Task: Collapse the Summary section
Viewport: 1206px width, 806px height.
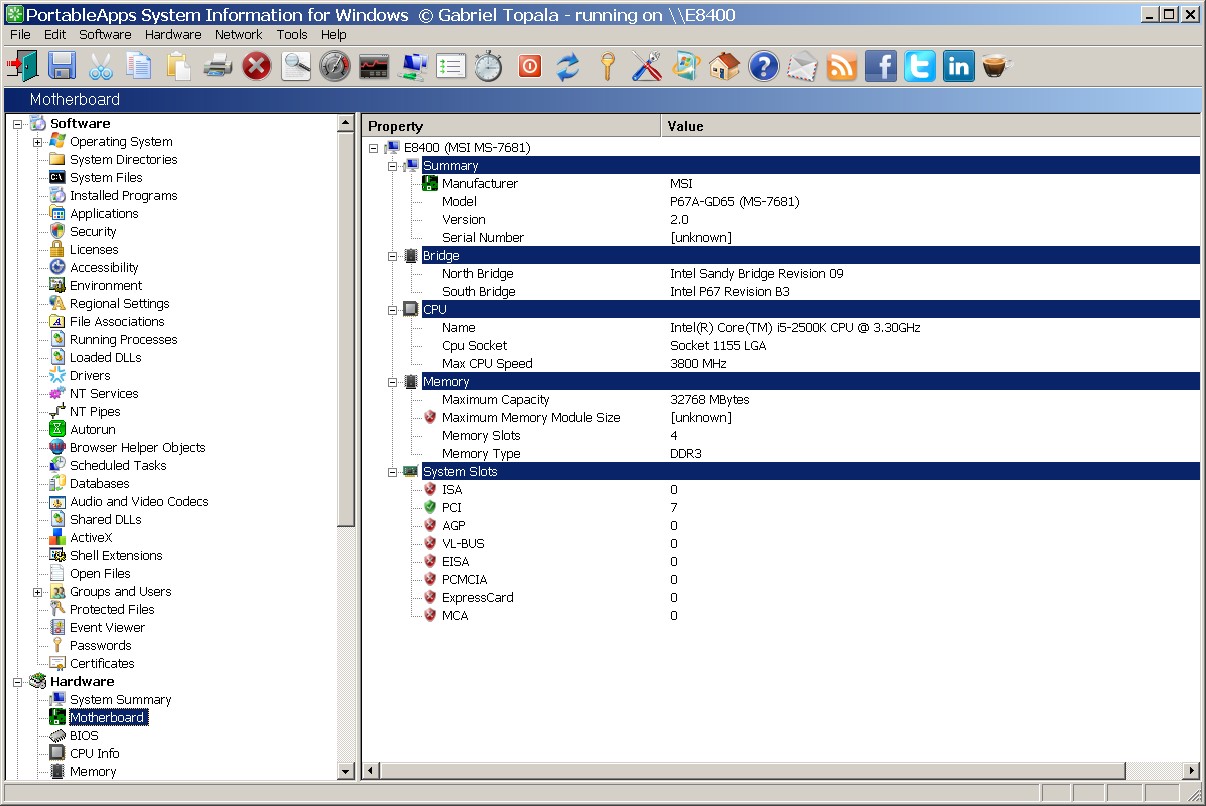Action: [393, 166]
